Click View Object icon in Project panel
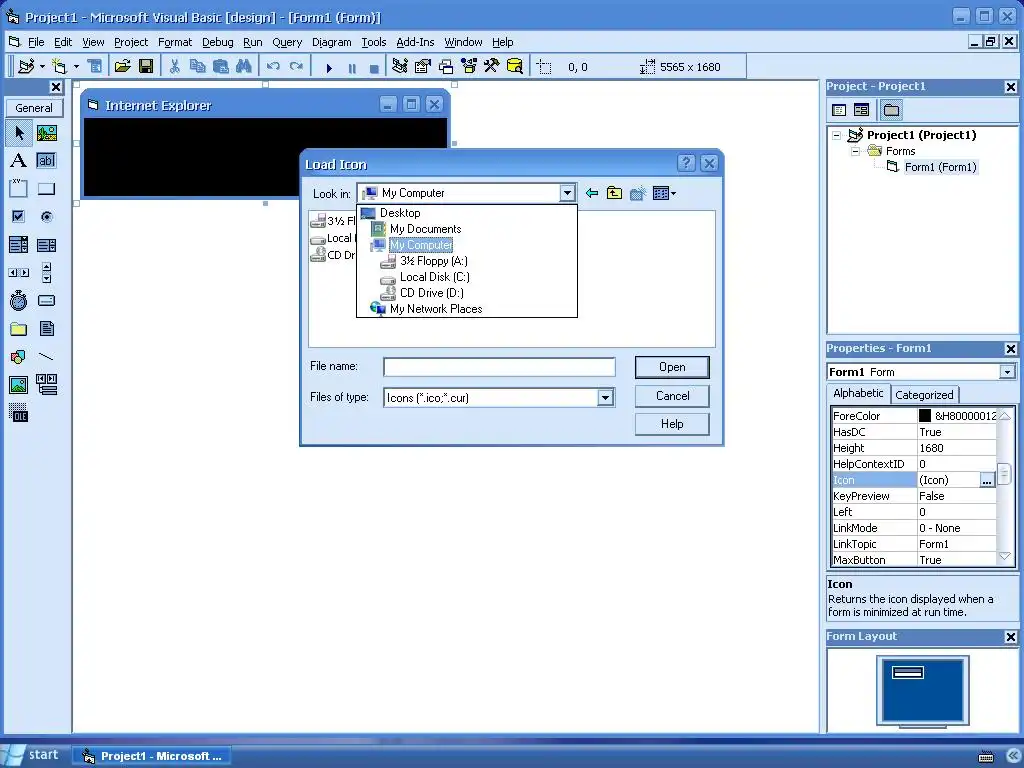Image resolution: width=1024 pixels, height=768 pixels. tap(861, 110)
